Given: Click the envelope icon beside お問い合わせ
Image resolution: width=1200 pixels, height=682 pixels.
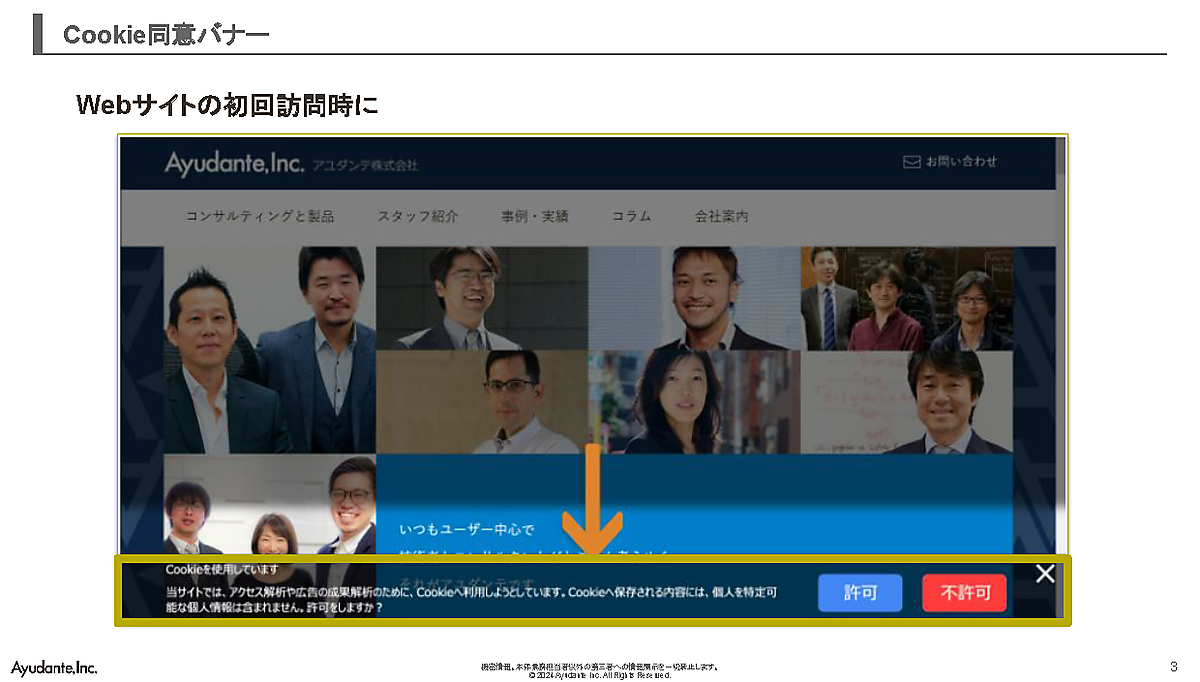Looking at the screenshot, I should [x=911, y=162].
